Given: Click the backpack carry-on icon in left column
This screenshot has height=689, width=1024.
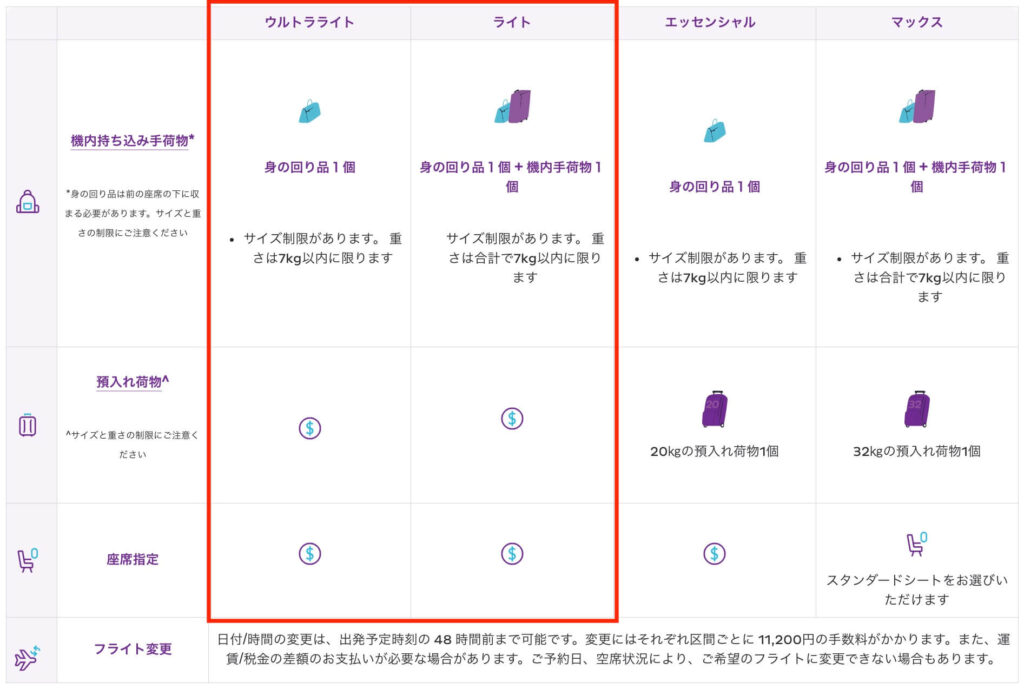Looking at the screenshot, I should pos(27,201).
